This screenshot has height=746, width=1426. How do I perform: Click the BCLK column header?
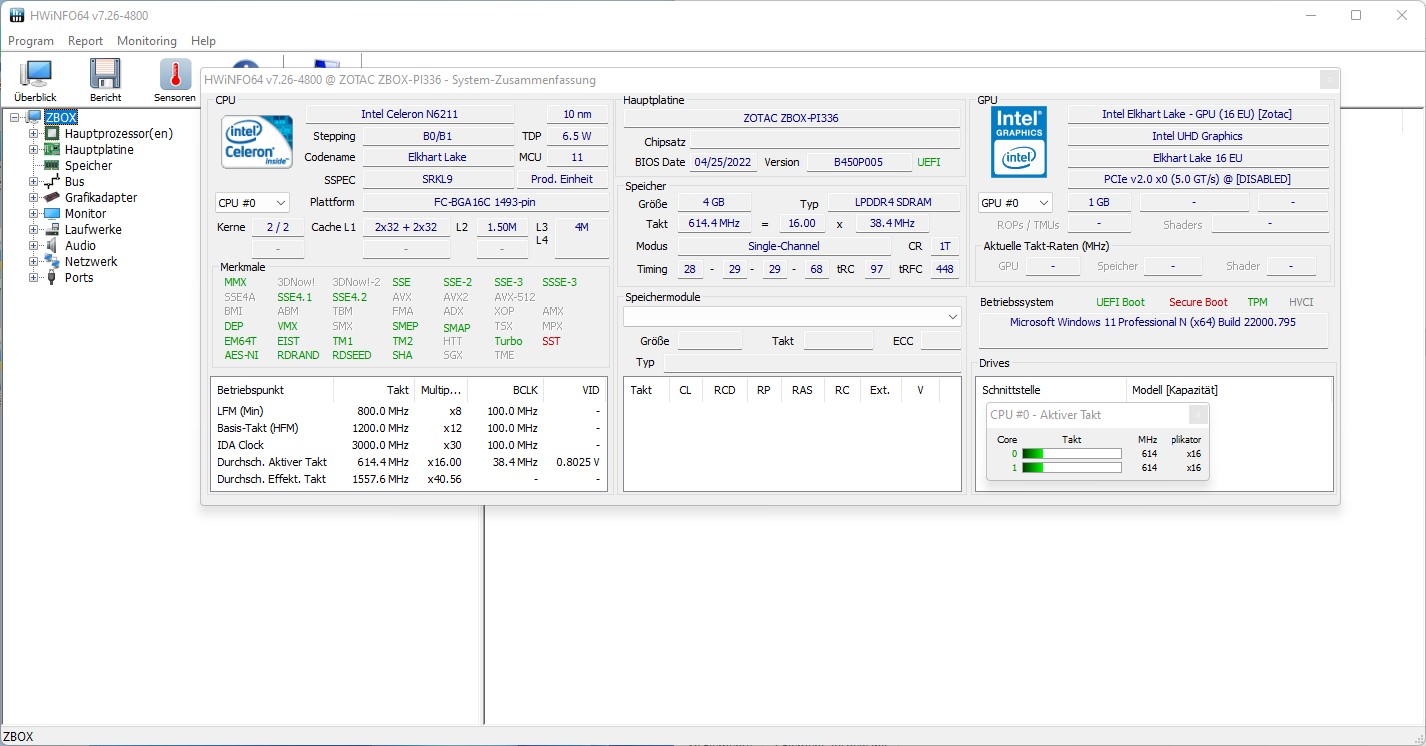506,390
